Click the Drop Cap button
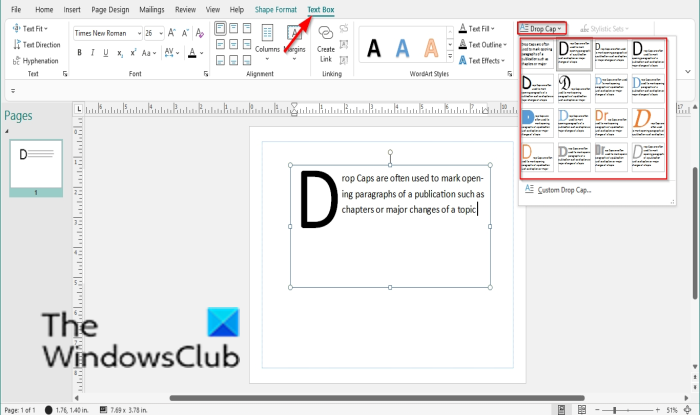Image resolution: width=700 pixels, height=415 pixels. pyautogui.click(x=542, y=29)
